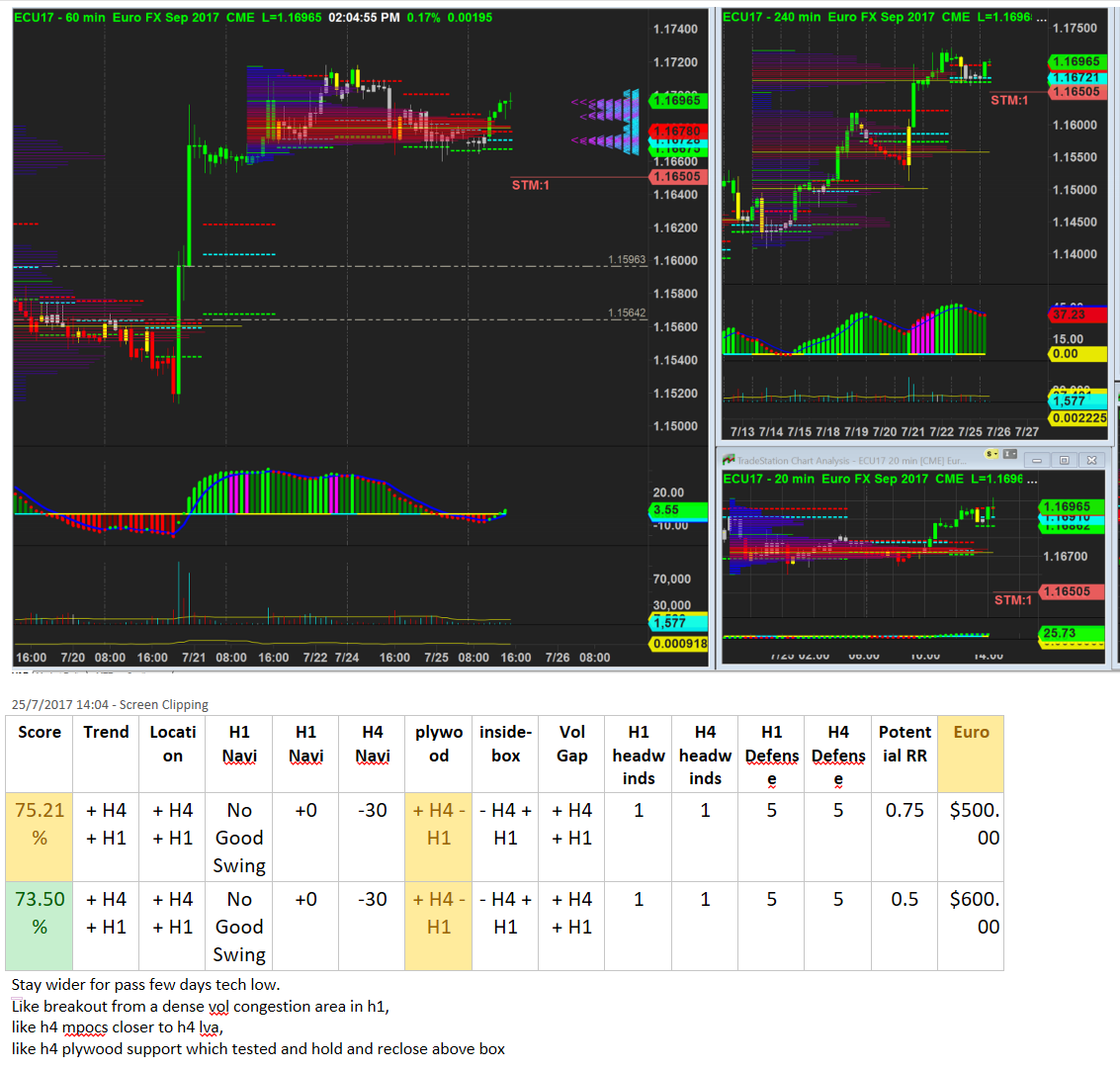Open the yellow symbol link dropdown
This screenshot has width=1120, height=1071.
point(991,454)
